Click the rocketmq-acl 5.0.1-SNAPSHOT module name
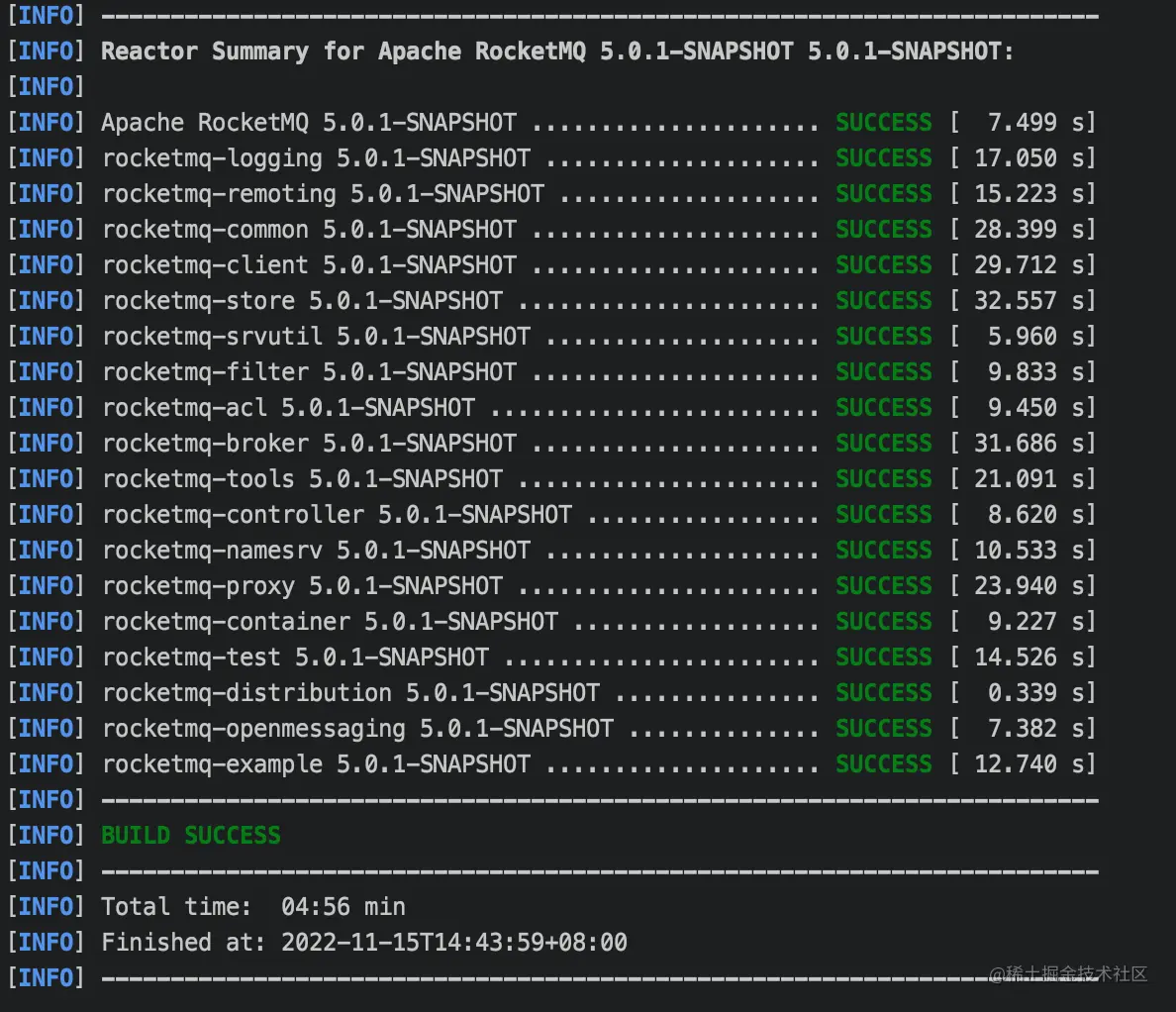The height and width of the screenshot is (1012, 1176). click(x=288, y=407)
